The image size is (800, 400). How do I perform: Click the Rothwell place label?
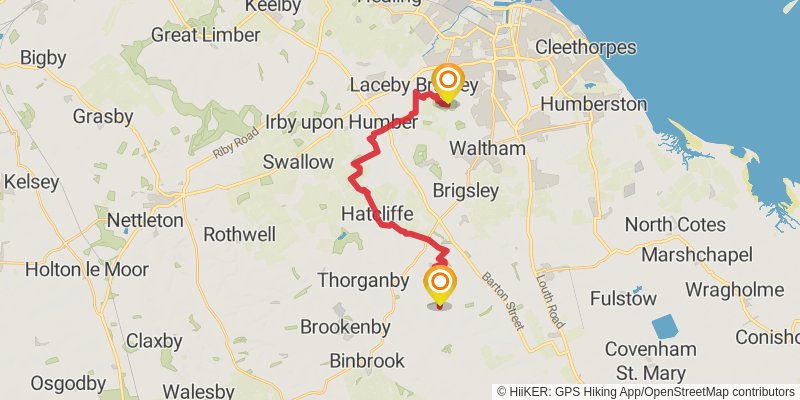(239, 235)
